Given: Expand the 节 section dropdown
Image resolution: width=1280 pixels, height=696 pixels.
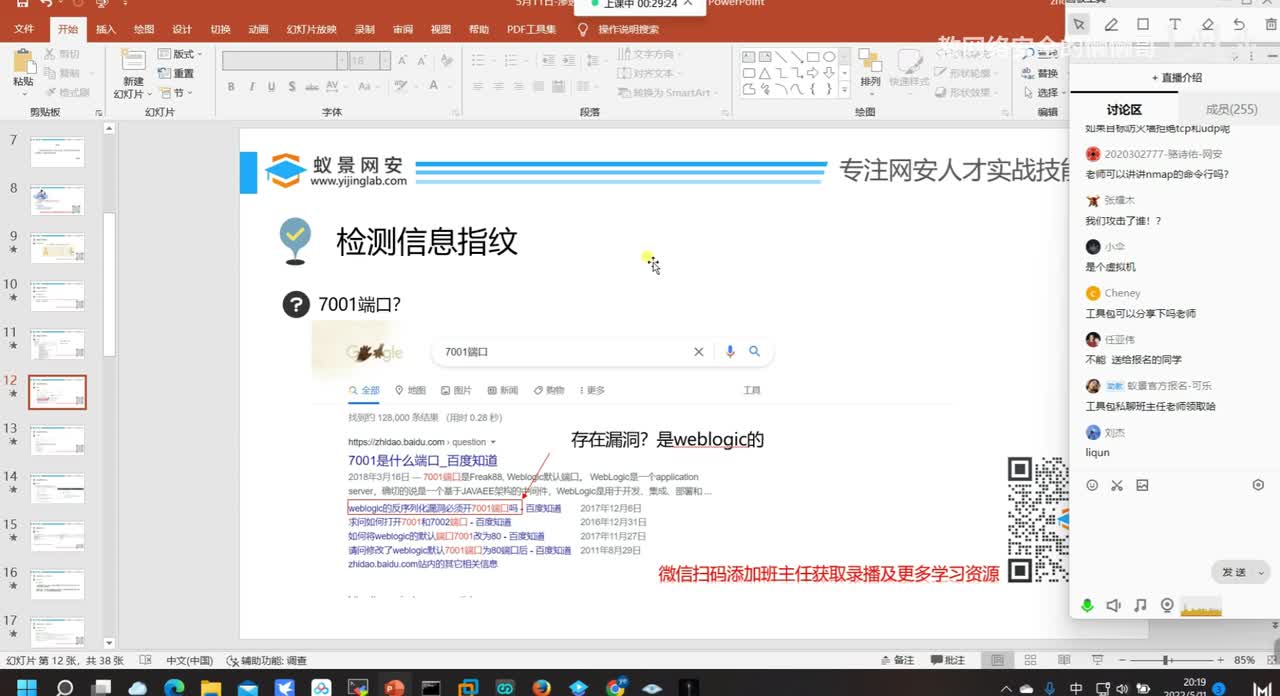Looking at the screenshot, I should pos(174,92).
